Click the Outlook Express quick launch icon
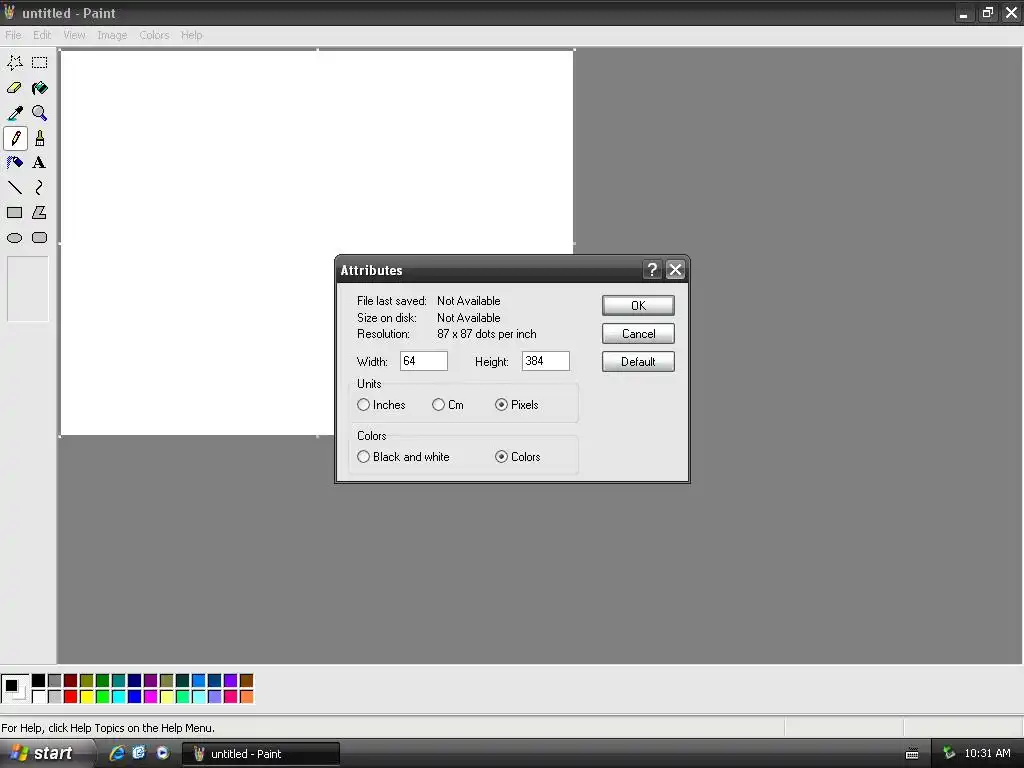Viewport: 1024px width, 768px height. (139, 753)
